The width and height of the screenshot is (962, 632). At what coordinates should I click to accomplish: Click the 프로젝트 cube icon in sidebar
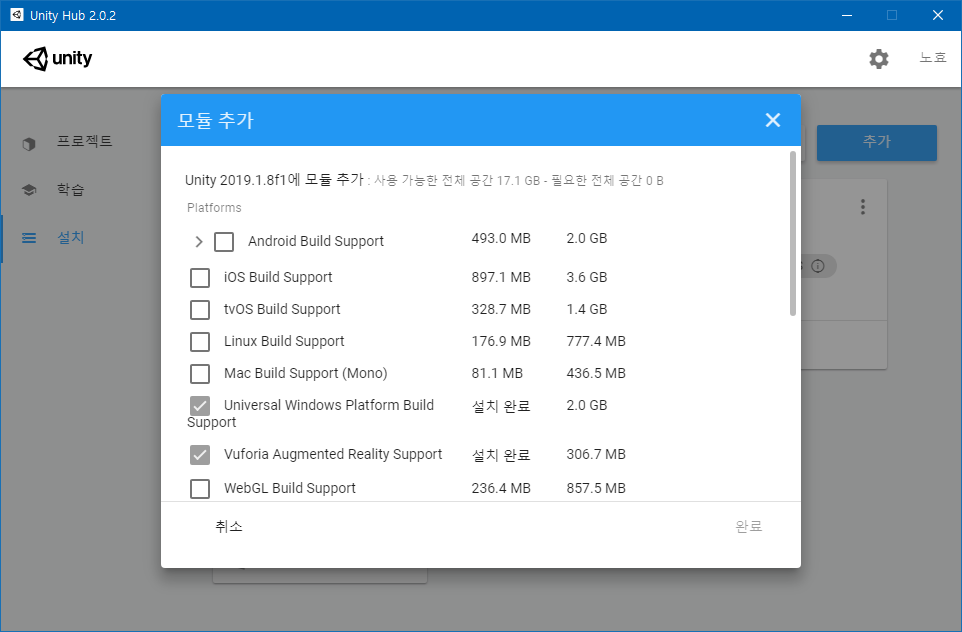point(29,144)
